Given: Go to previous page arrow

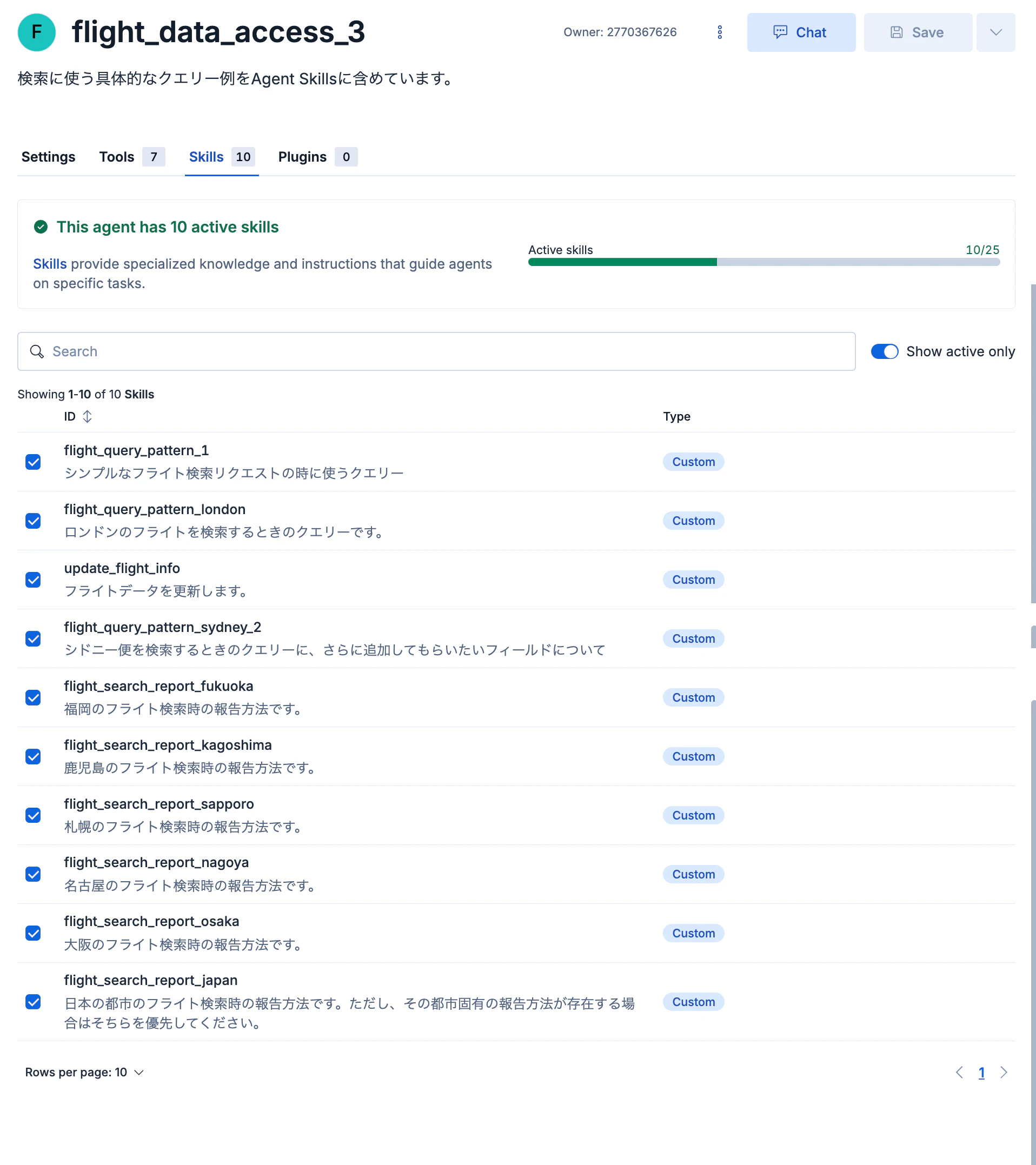Looking at the screenshot, I should point(960,1072).
